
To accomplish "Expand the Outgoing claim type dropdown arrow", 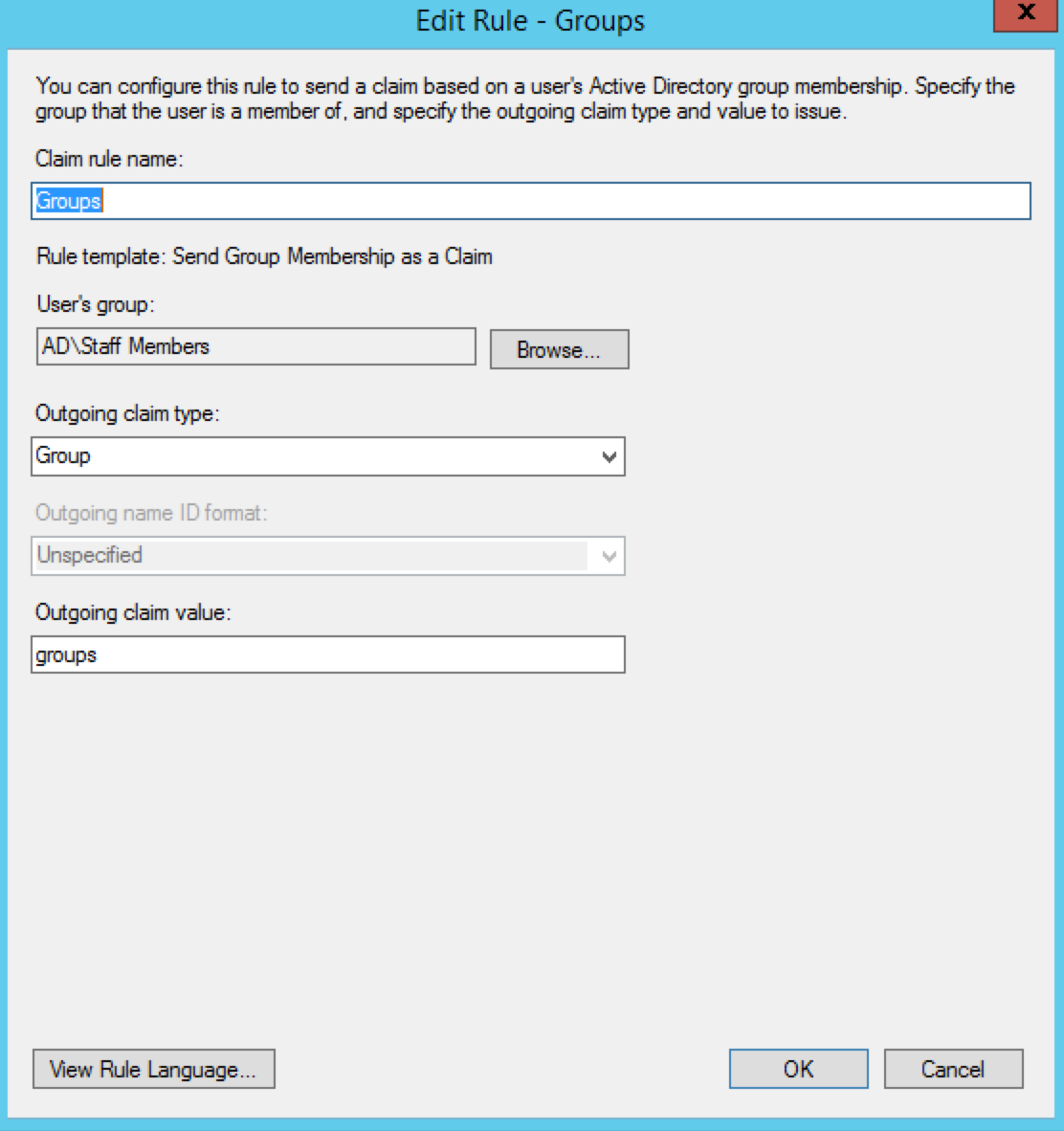I will 609,457.
